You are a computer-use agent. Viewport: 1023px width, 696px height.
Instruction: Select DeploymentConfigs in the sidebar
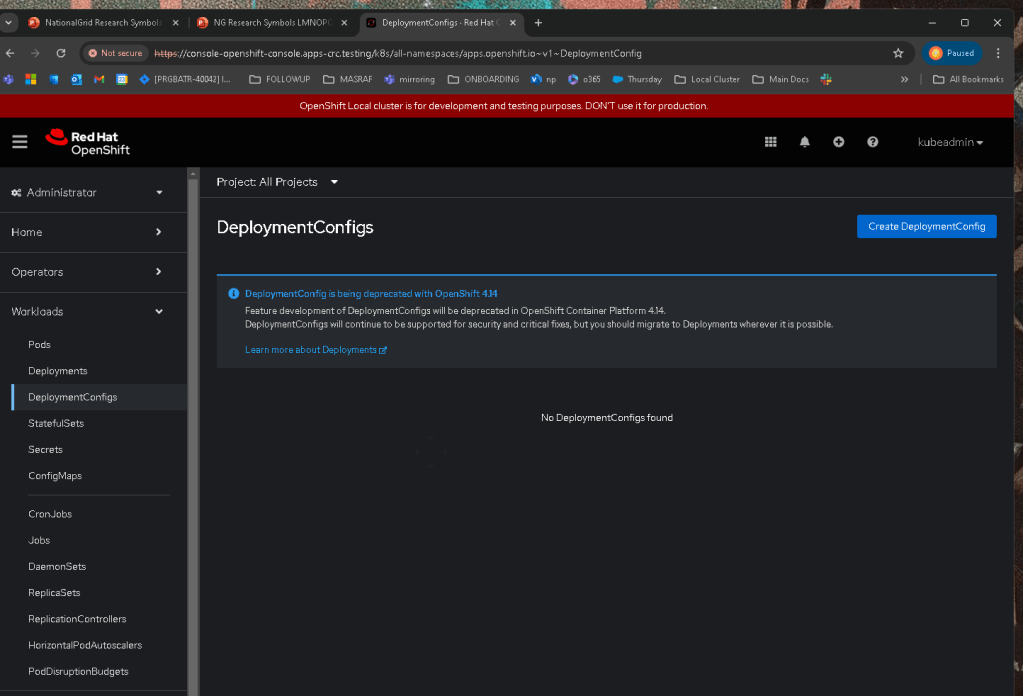pyautogui.click(x=72, y=397)
